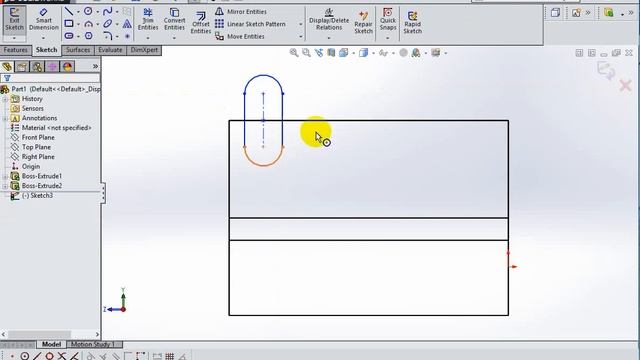
Task: Select the Circle sketch tool
Action: click(88, 12)
